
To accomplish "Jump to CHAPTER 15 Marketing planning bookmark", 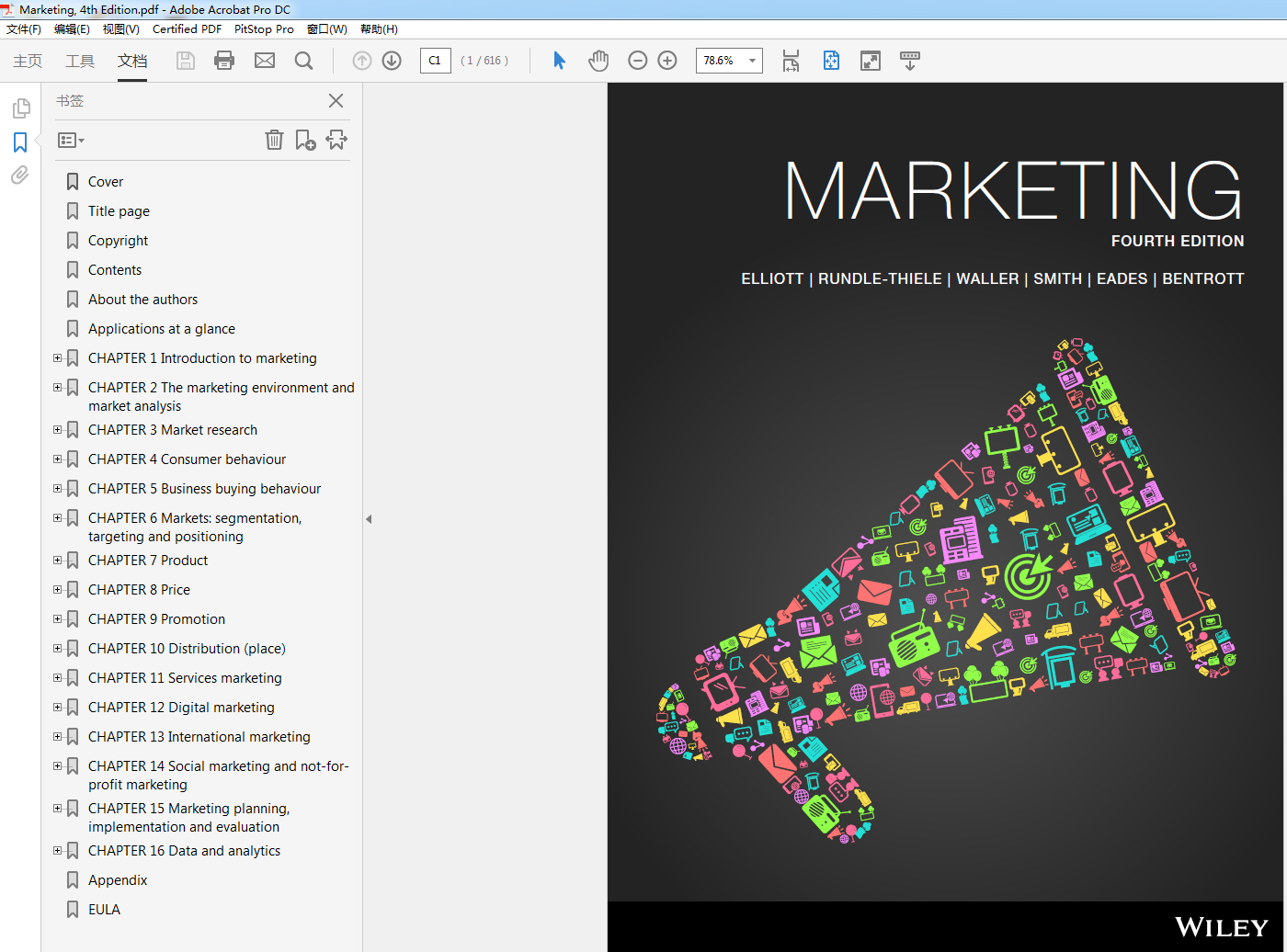I will pos(188,818).
